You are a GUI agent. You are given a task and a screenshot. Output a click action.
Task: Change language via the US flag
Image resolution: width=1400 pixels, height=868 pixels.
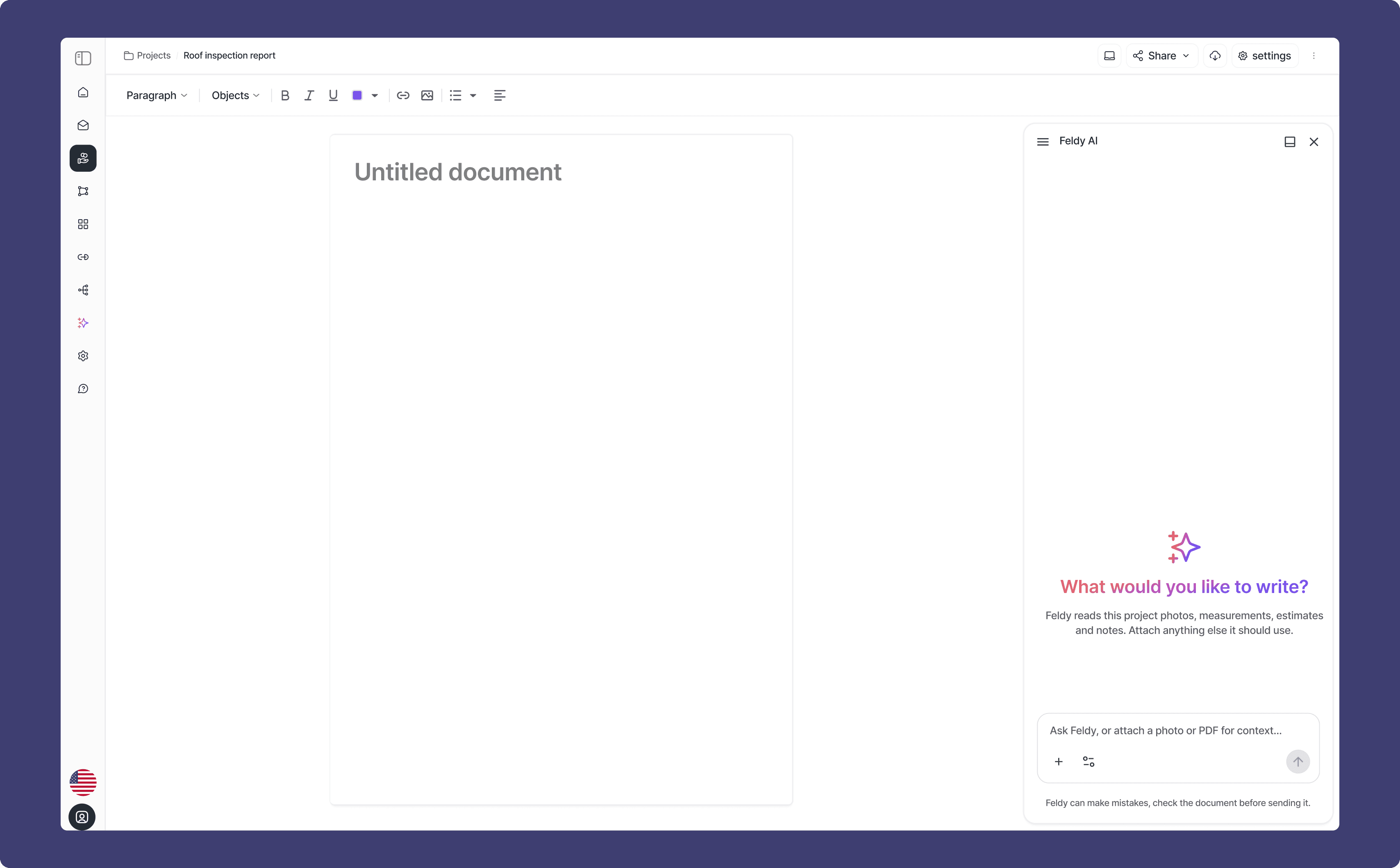[83, 782]
